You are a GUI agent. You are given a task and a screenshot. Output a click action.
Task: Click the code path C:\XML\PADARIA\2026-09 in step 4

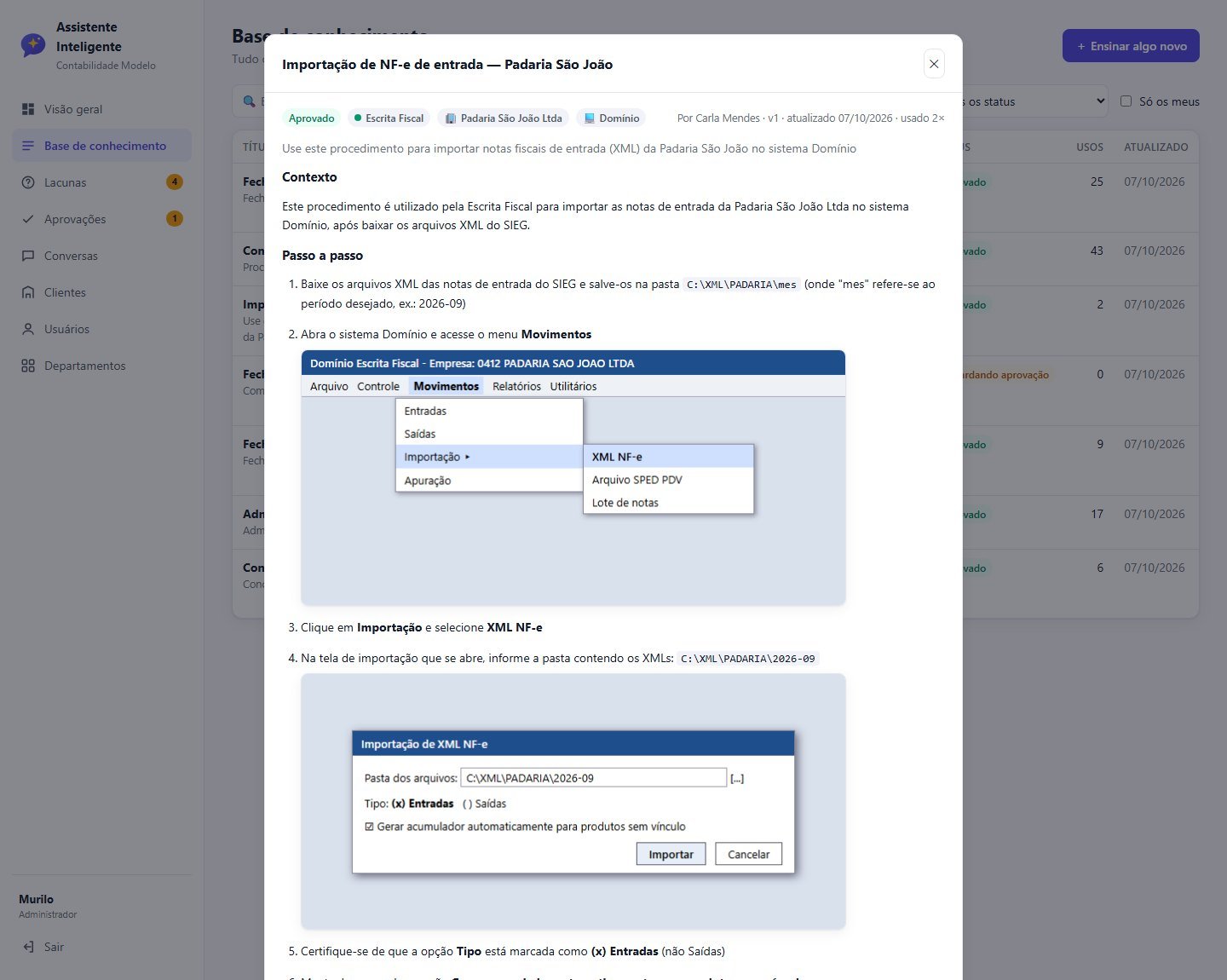coord(747,659)
